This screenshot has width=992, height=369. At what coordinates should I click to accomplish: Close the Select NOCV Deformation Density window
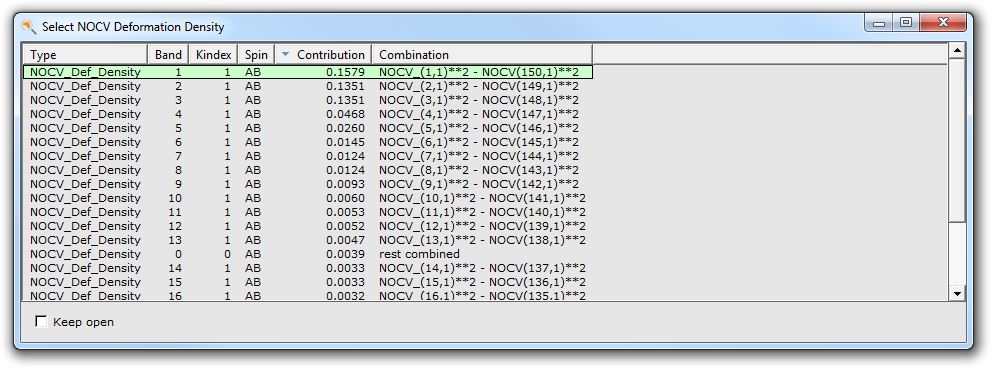pos(943,23)
